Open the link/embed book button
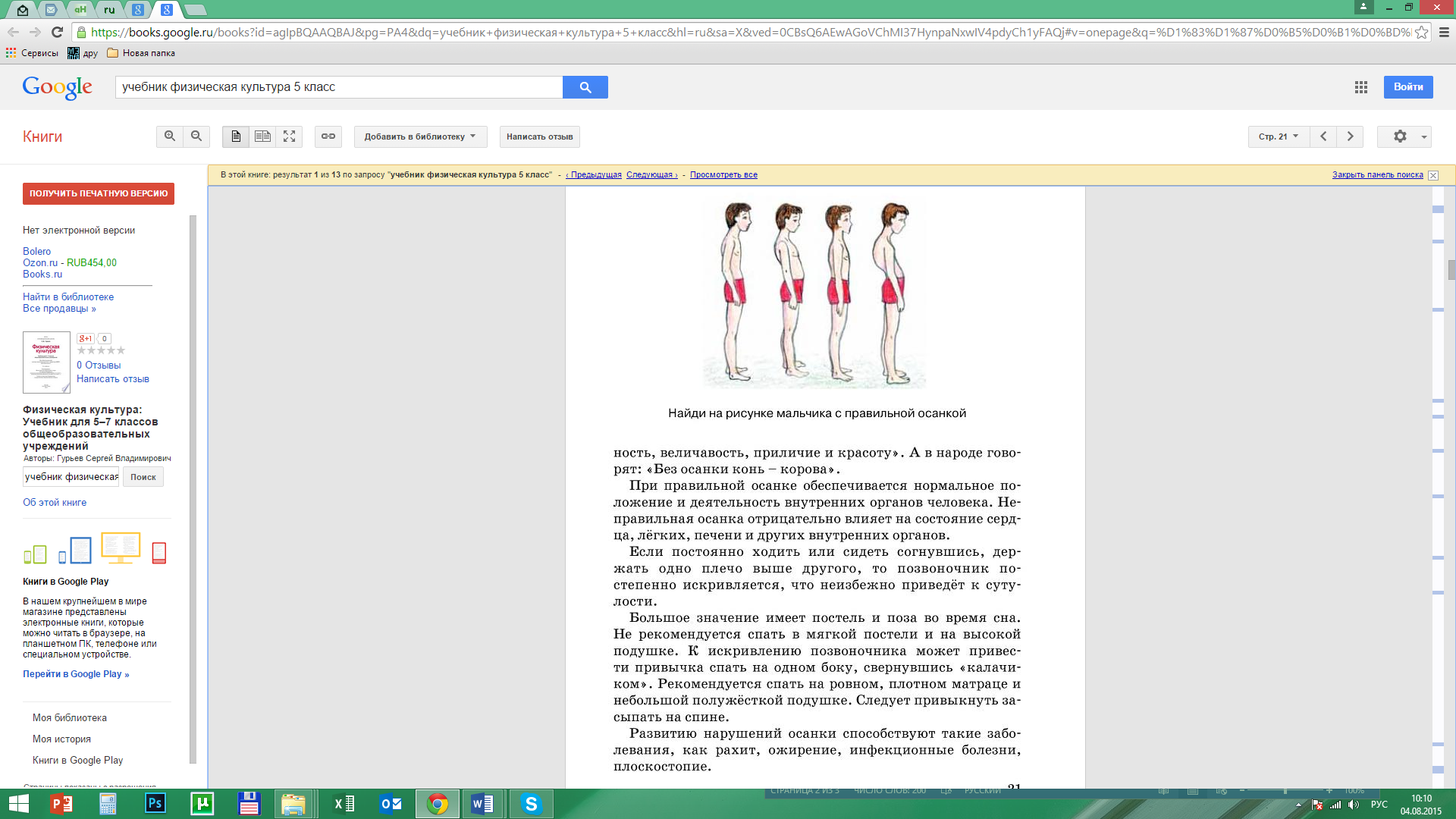This screenshot has width=1456, height=819. (328, 136)
